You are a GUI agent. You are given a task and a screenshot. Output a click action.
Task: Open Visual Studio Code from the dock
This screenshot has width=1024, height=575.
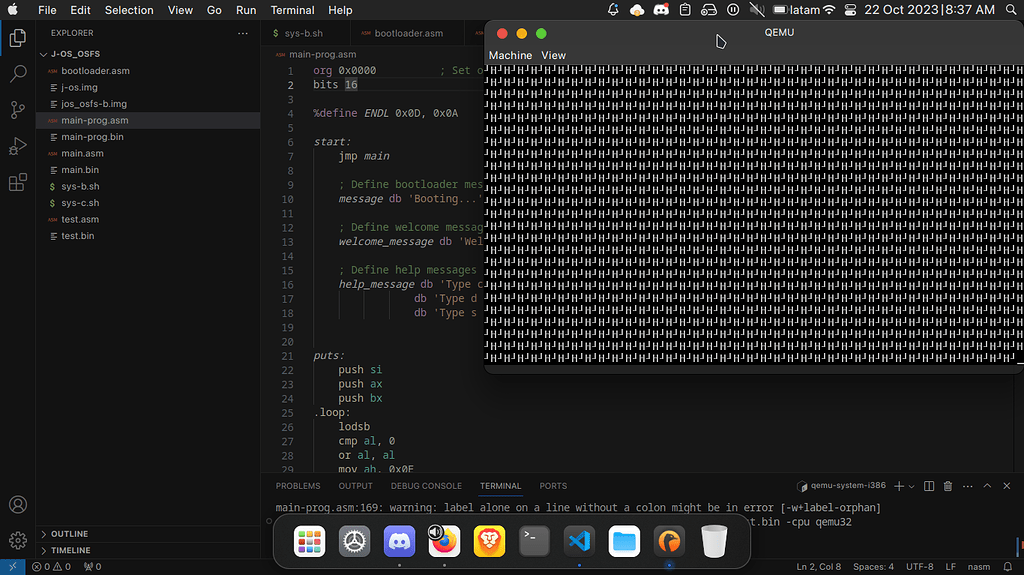pyautogui.click(x=579, y=541)
